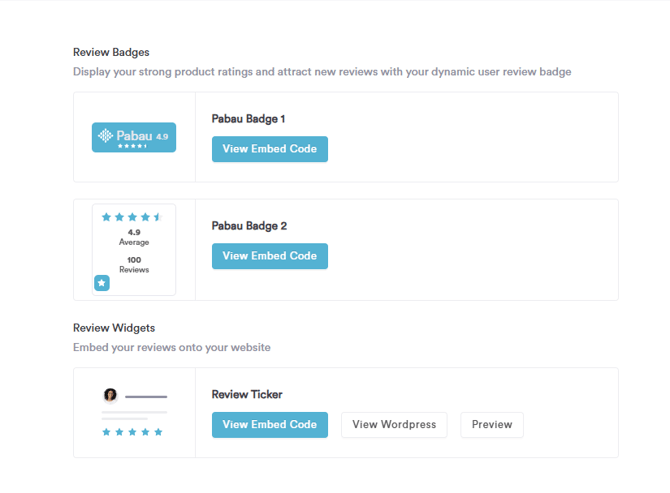Click the small stars in blue Pabau badge
The height and width of the screenshot is (493, 670).
(x=132, y=146)
